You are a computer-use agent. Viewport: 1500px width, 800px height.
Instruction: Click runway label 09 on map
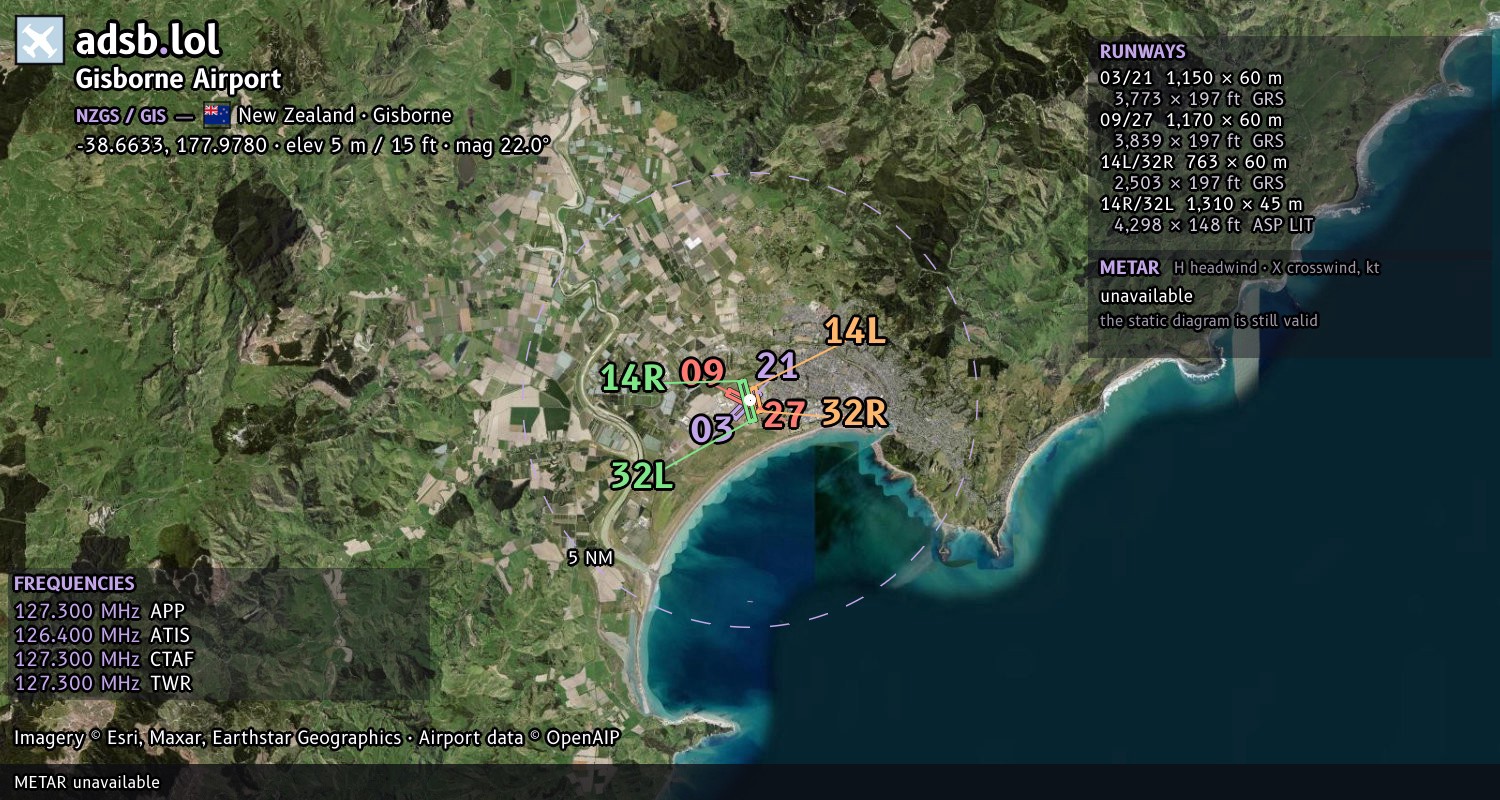pos(702,372)
